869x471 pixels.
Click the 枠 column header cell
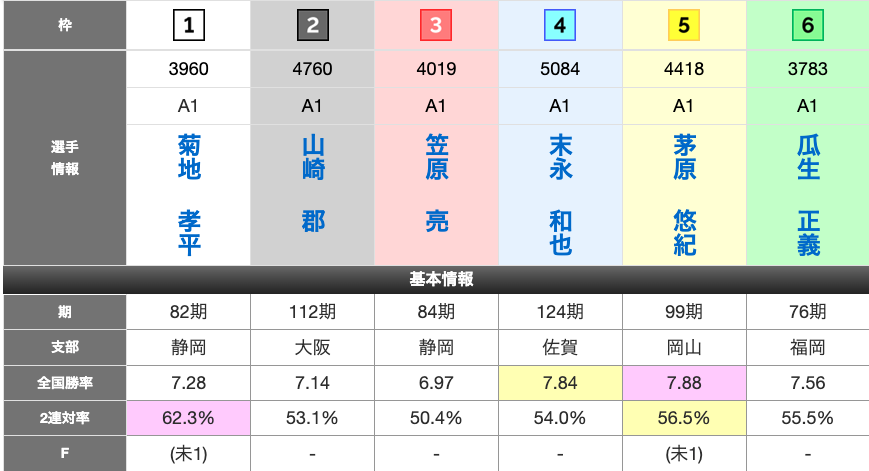point(64,26)
